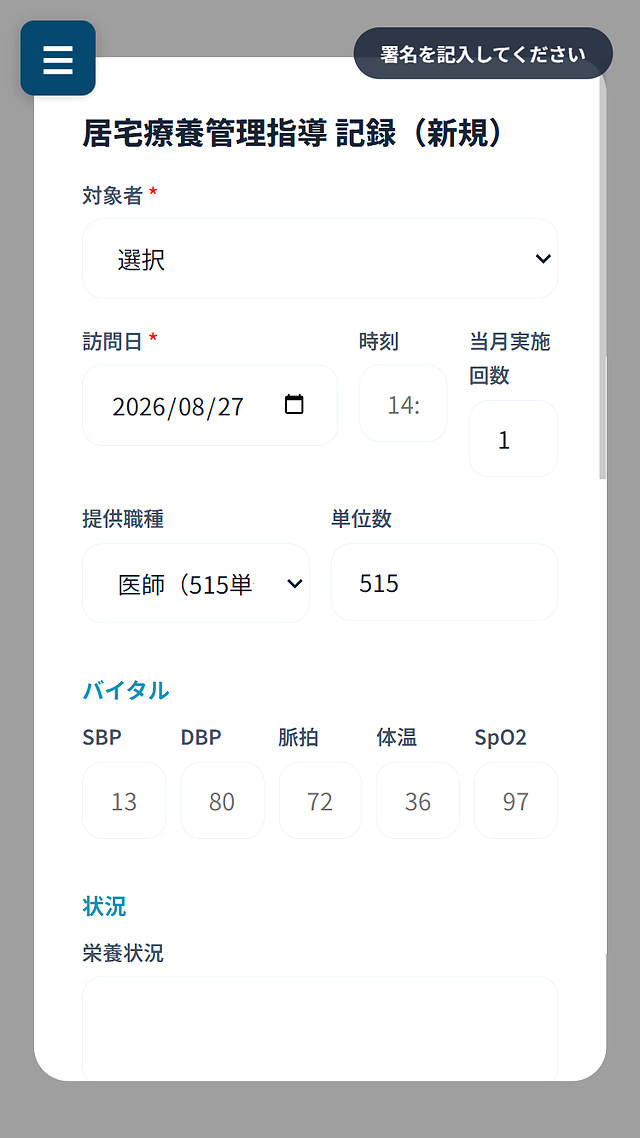Expand the 対象者 dropdown chevron
Viewport: 640px width, 1138px height.
click(x=543, y=258)
